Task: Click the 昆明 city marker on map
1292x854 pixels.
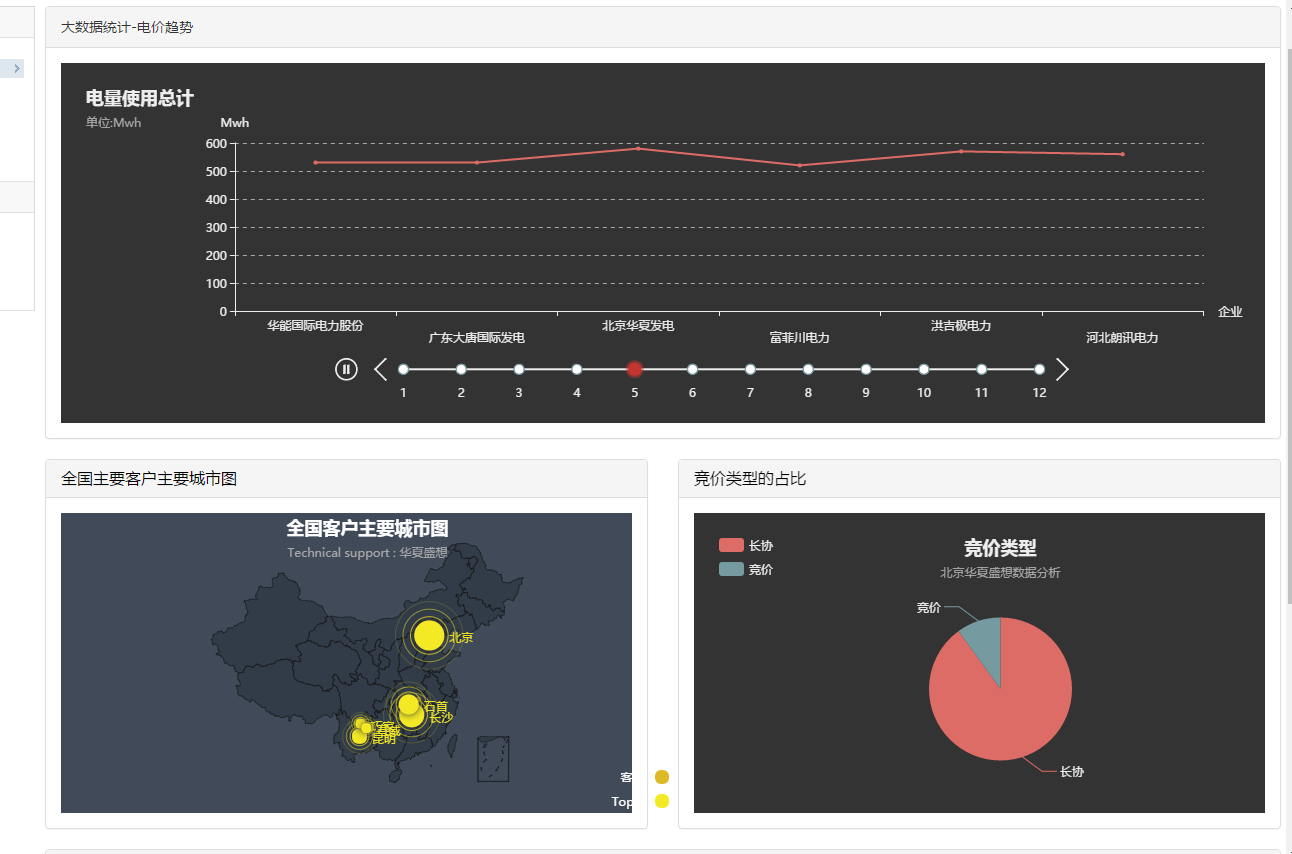Action: (x=360, y=737)
